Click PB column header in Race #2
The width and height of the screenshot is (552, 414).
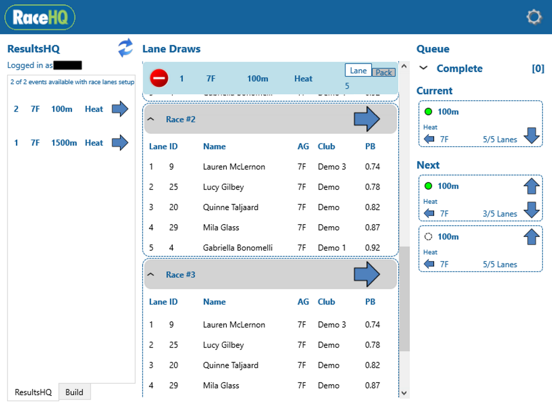370,146
